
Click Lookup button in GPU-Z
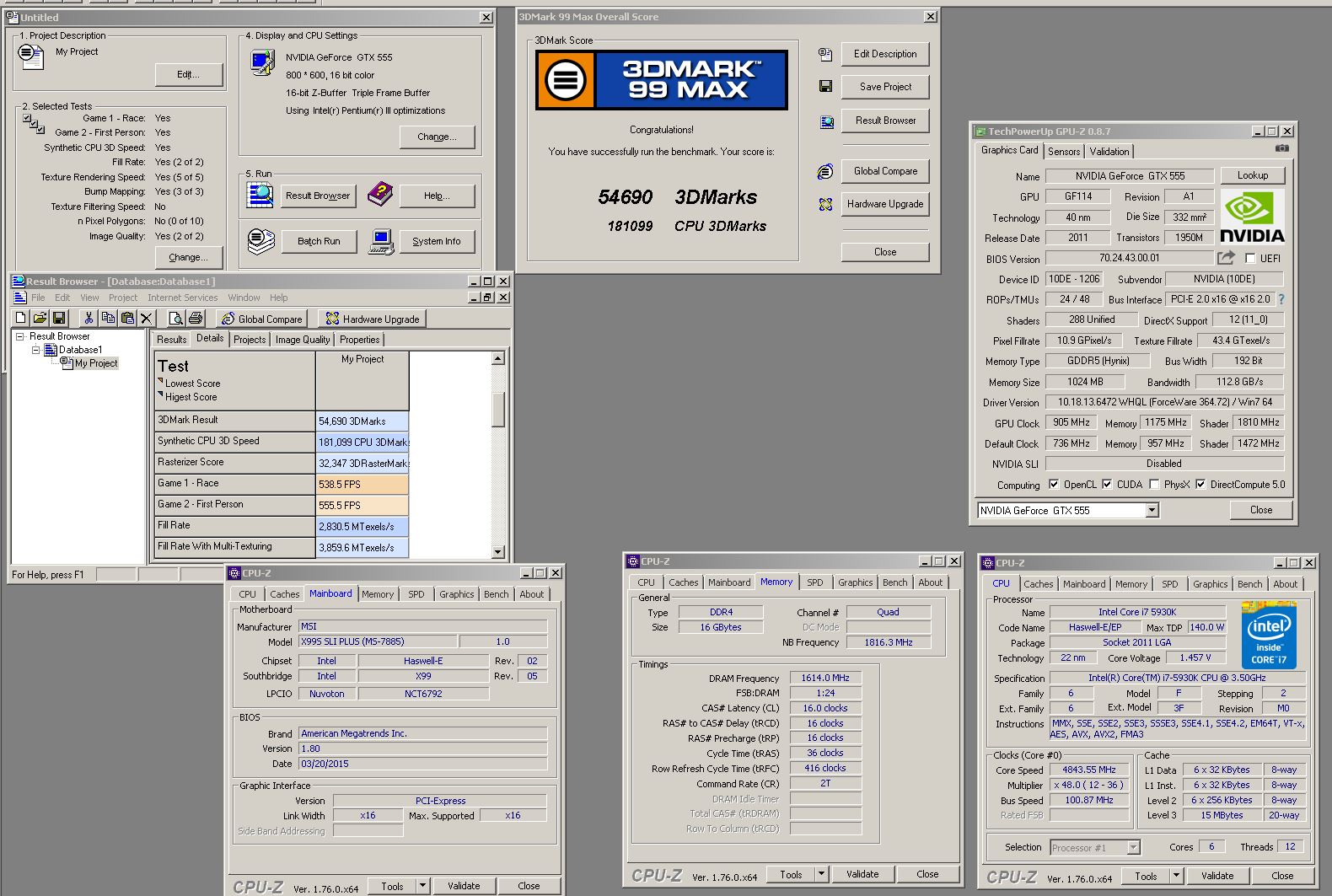1253,175
